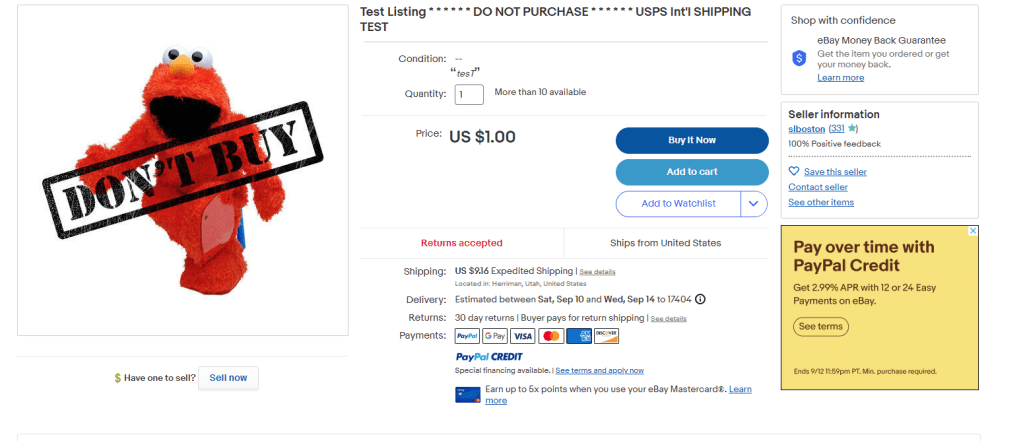Expand the Add to Watchlist dropdown arrow
Image resolution: width=1023 pixels, height=441 pixels.
coord(754,203)
